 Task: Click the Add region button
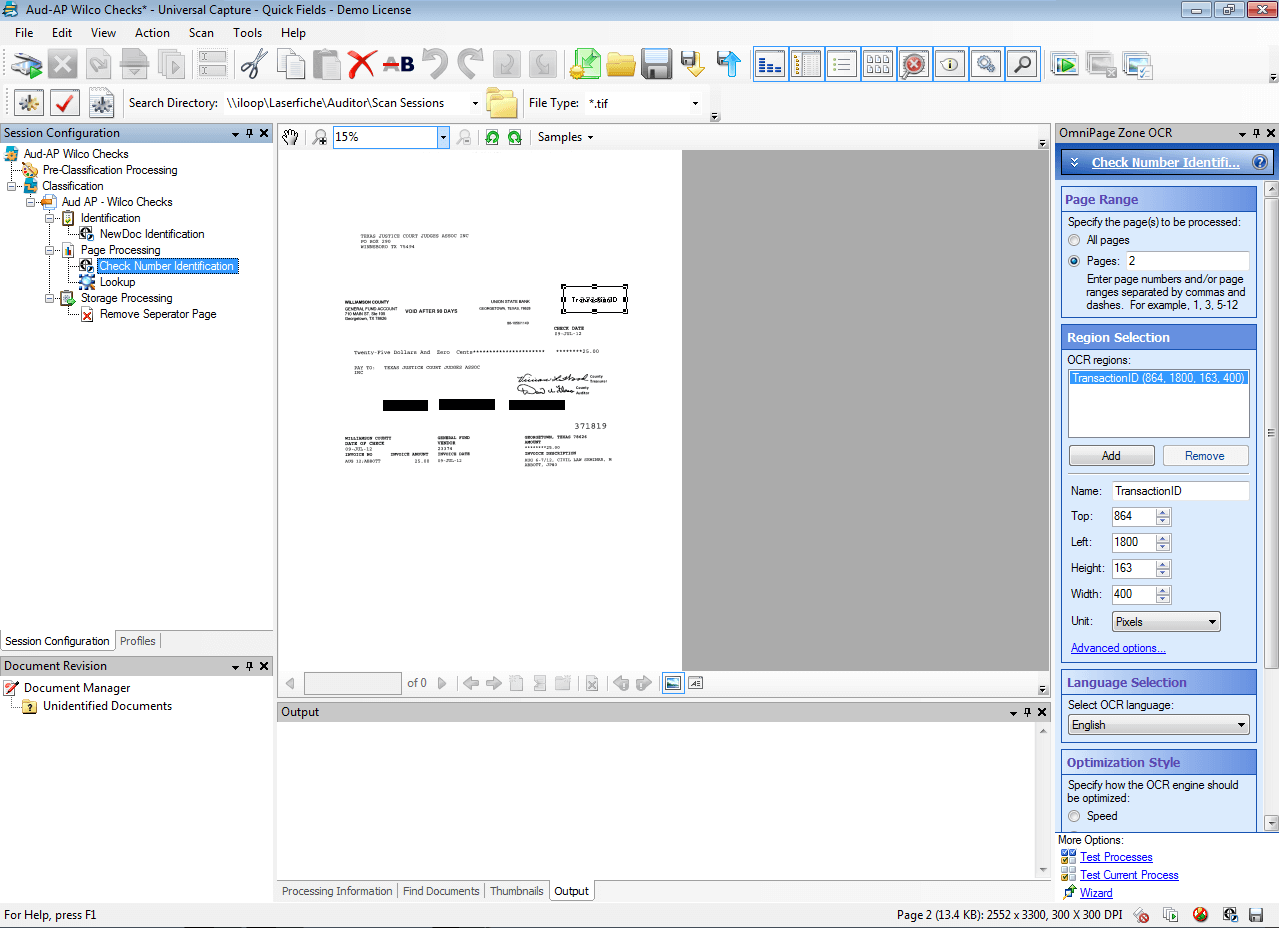(x=1111, y=456)
